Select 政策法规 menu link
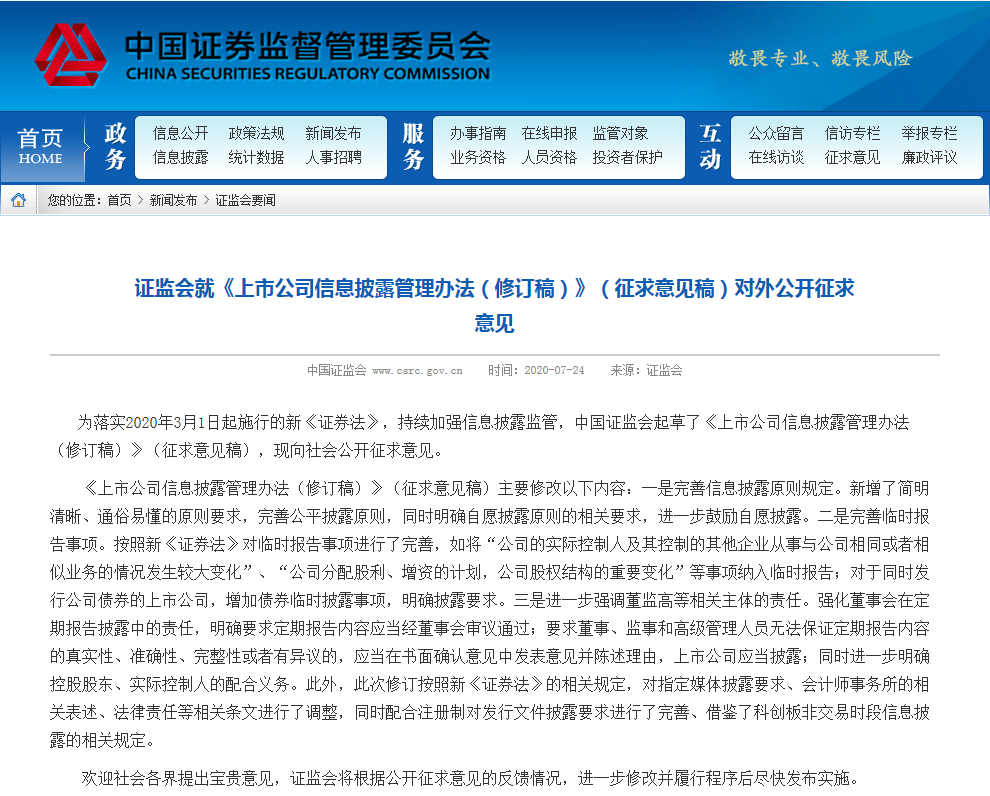 point(256,133)
